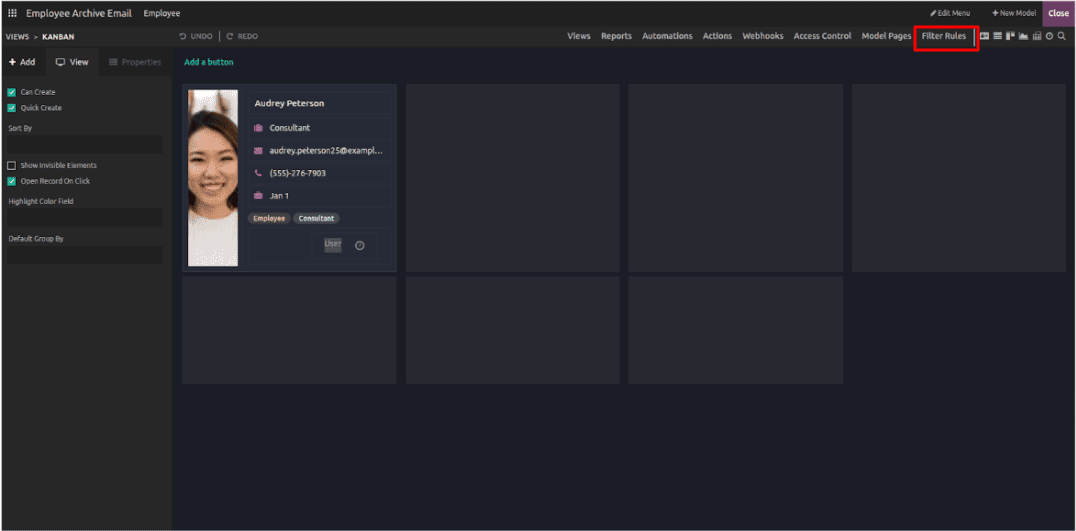Open the Filter Rules menu
The height and width of the screenshot is (531, 1076).
click(944, 36)
